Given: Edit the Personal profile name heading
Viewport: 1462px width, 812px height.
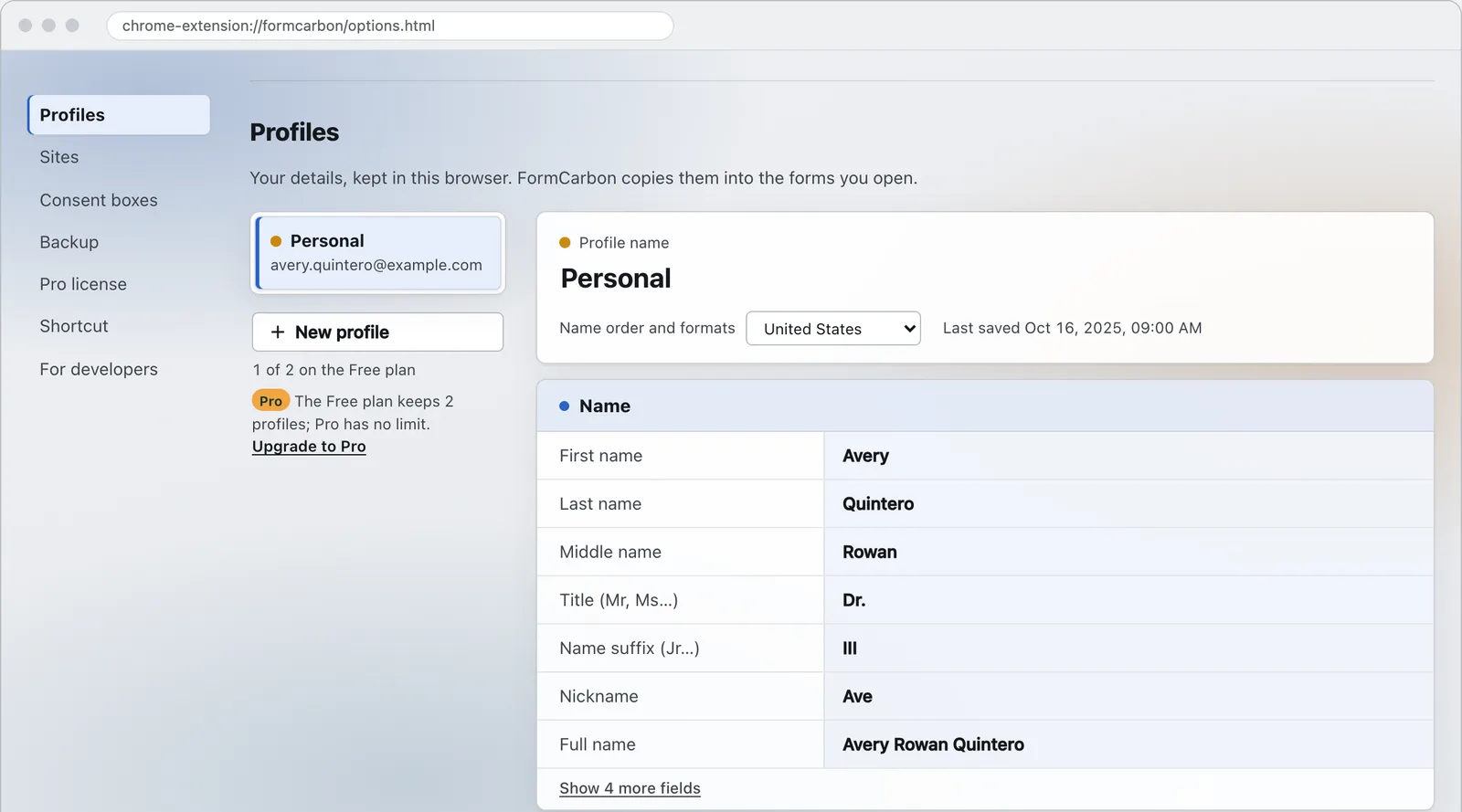Looking at the screenshot, I should pos(616,279).
